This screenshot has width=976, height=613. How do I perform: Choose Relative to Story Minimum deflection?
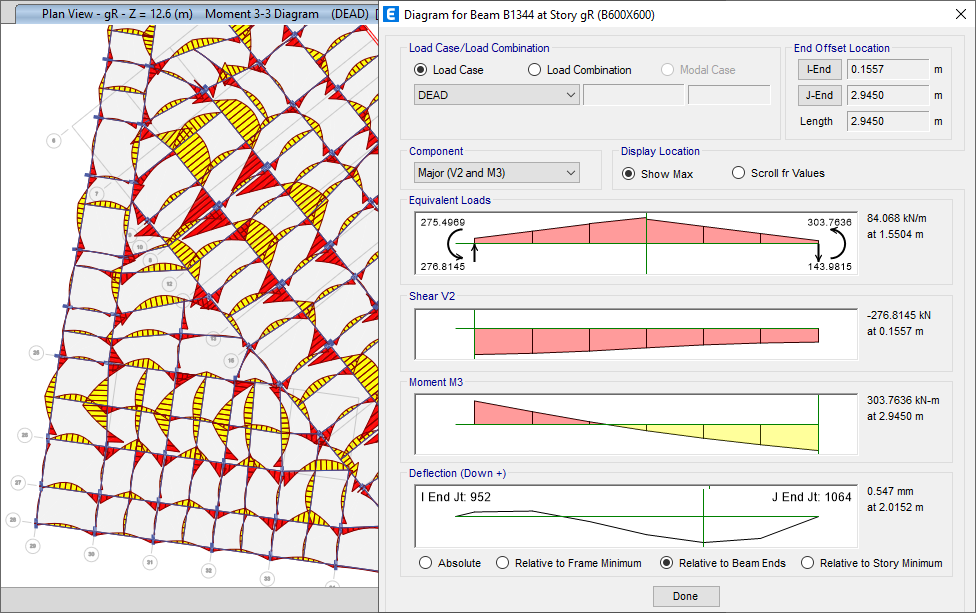click(x=808, y=563)
